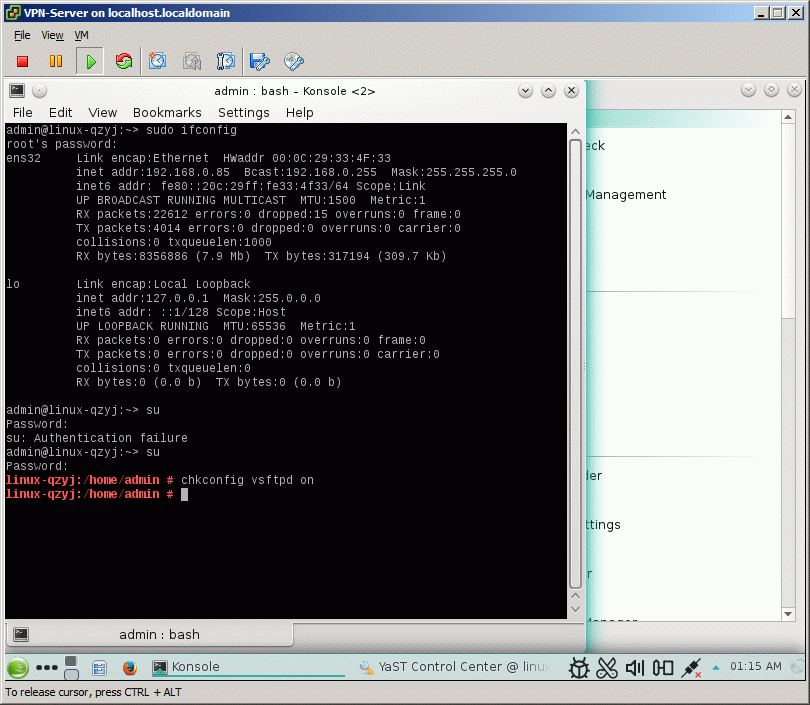Maximize the Konsole window
This screenshot has height=705, width=810.
click(548, 91)
